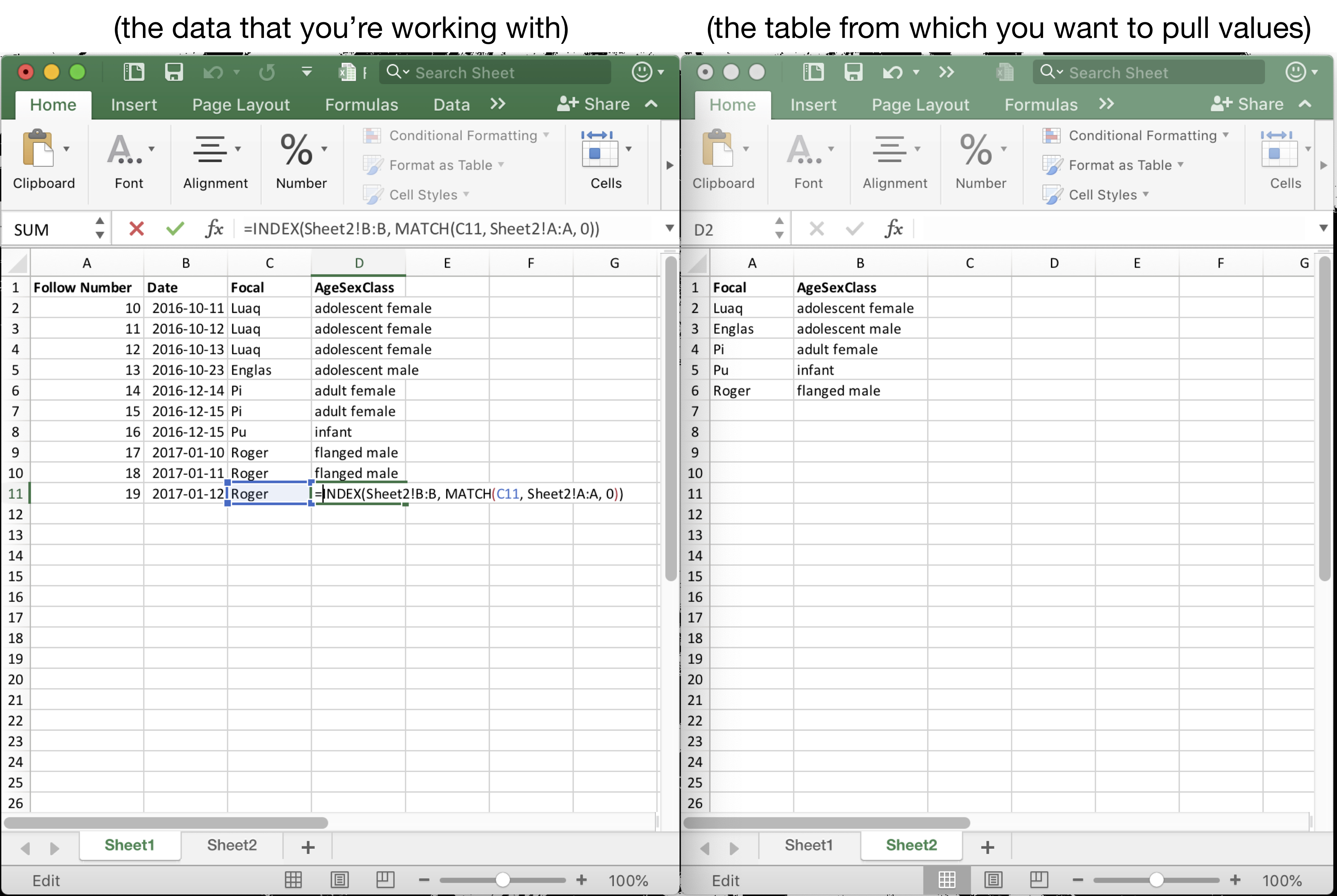Show more ribbon tabs in left window
The image size is (1337, 896).
(498, 103)
